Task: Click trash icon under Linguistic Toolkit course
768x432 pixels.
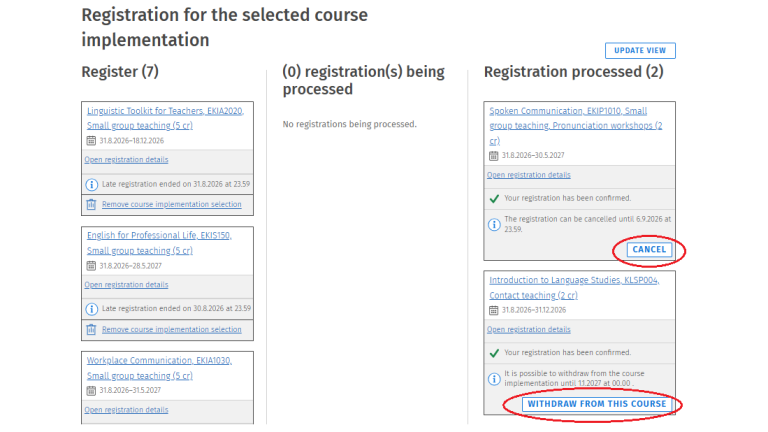Action: [91, 204]
